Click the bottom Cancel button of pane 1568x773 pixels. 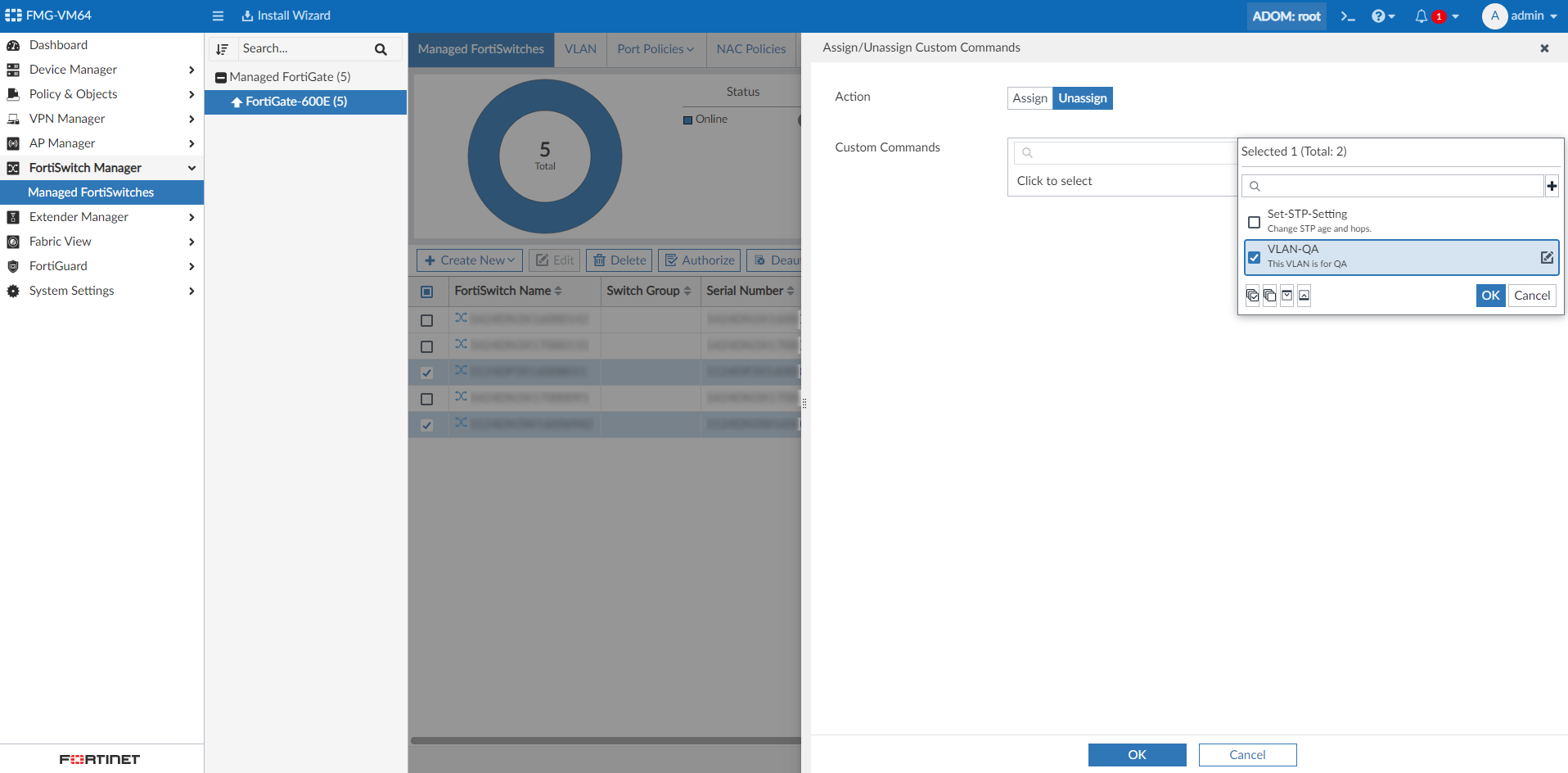[1247, 755]
